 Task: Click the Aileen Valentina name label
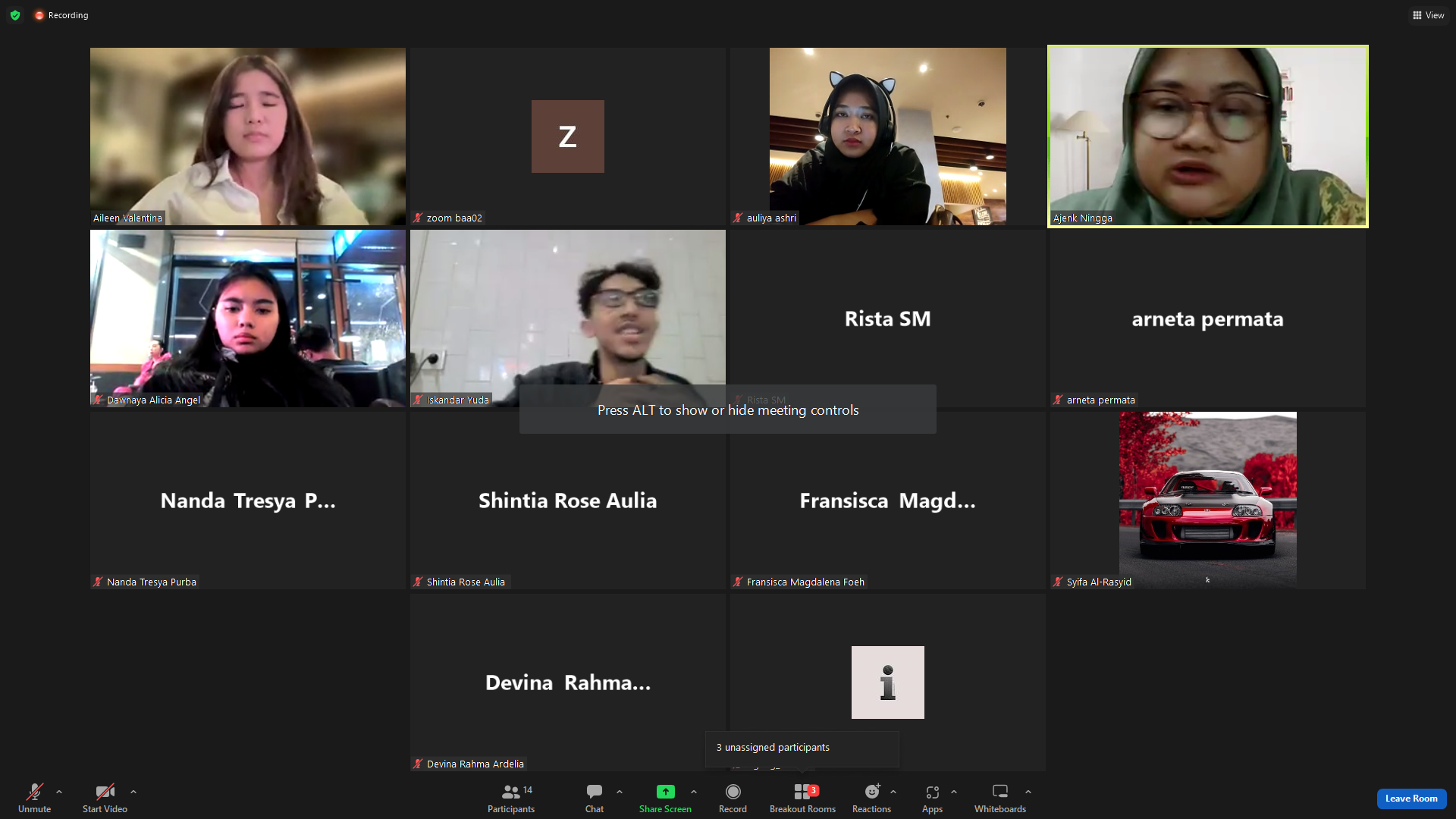pyautogui.click(x=127, y=218)
